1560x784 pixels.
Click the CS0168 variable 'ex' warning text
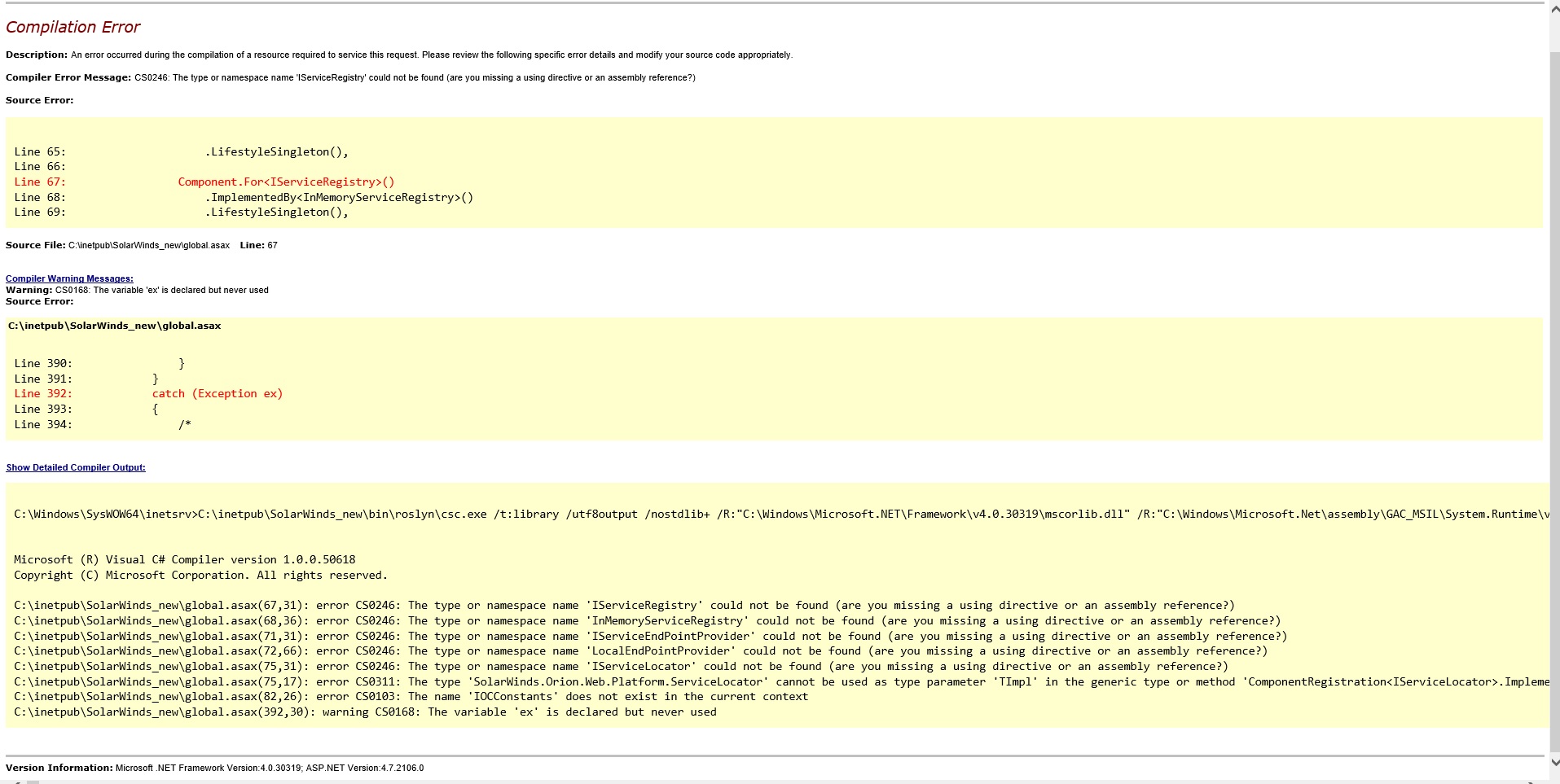click(x=137, y=290)
